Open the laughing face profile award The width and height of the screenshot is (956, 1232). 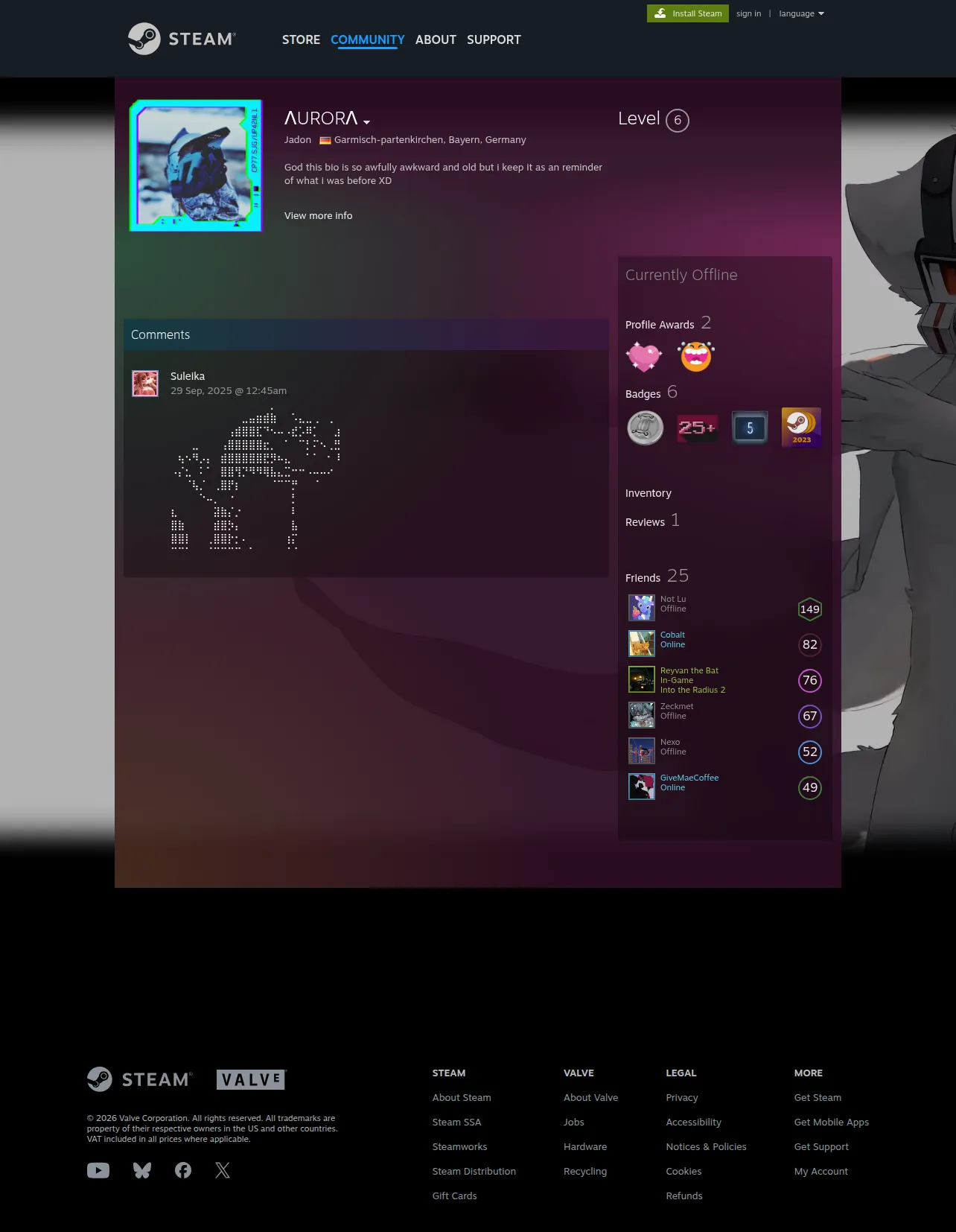[696, 357]
